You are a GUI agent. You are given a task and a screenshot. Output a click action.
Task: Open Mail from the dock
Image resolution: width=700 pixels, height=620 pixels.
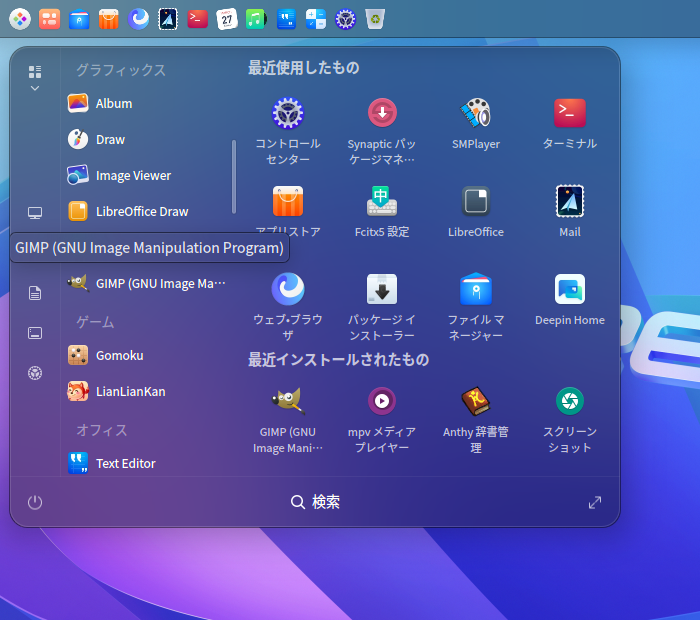click(x=168, y=19)
